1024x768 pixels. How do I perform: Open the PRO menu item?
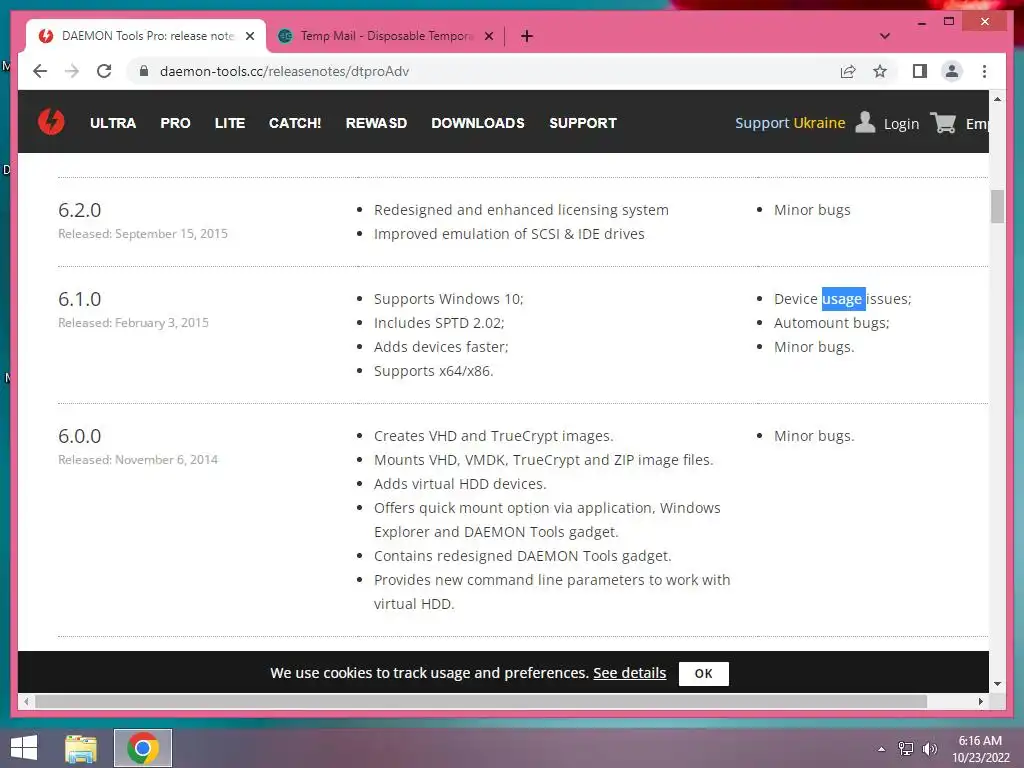coord(175,123)
